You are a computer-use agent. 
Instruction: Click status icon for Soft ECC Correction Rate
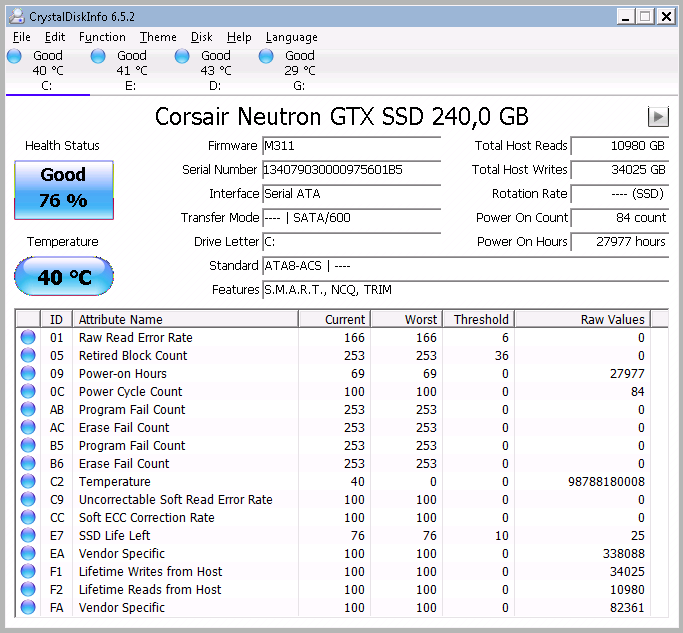(28, 518)
